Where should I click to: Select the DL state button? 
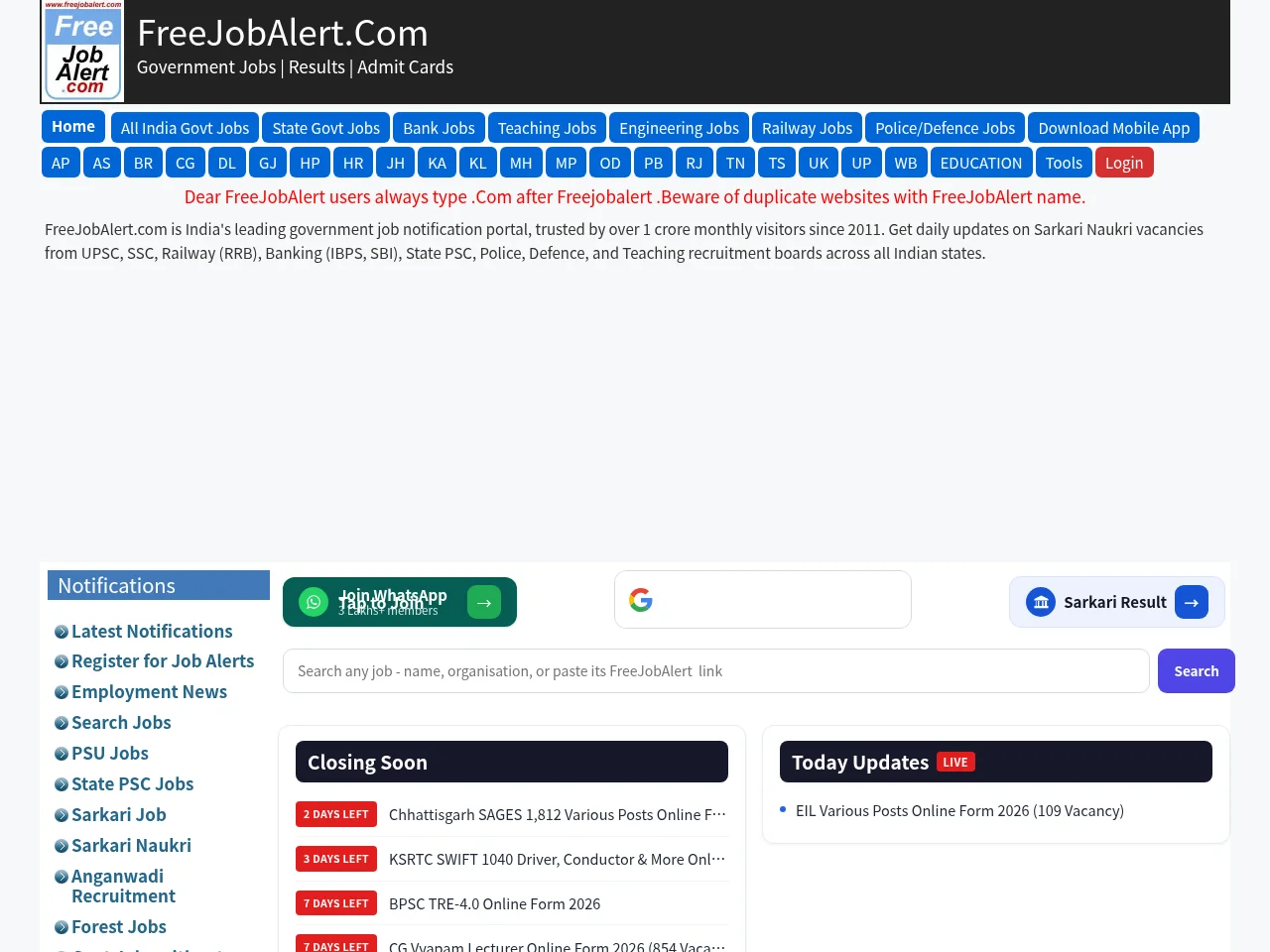pos(227,163)
